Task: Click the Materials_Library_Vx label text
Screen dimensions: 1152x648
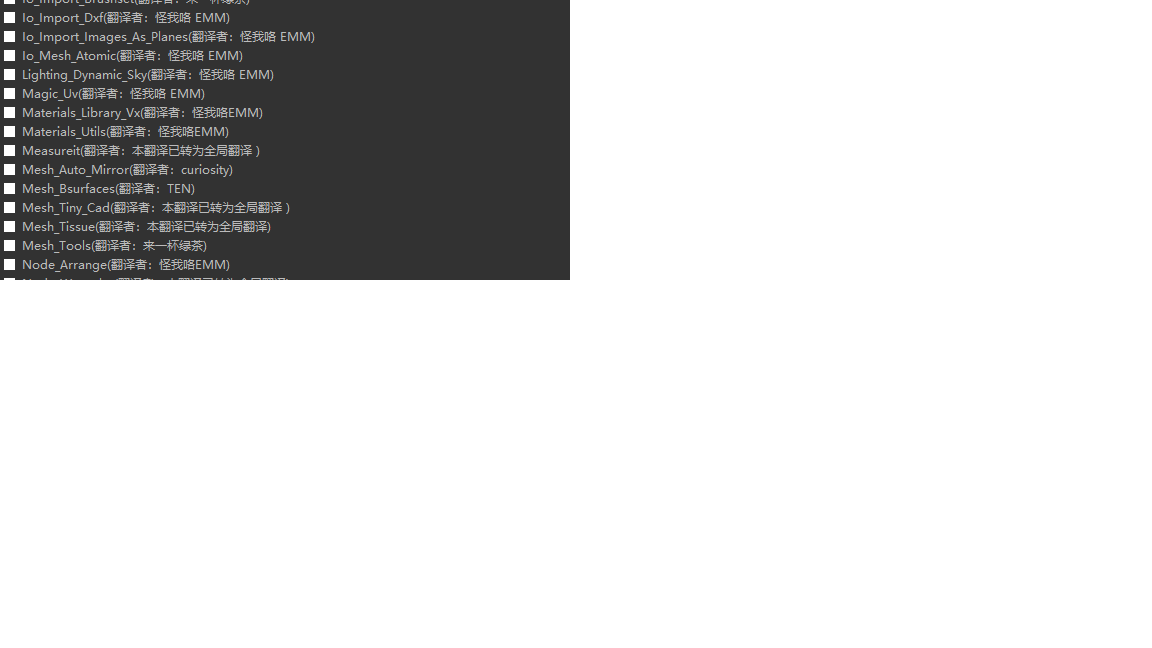Action: (x=143, y=113)
